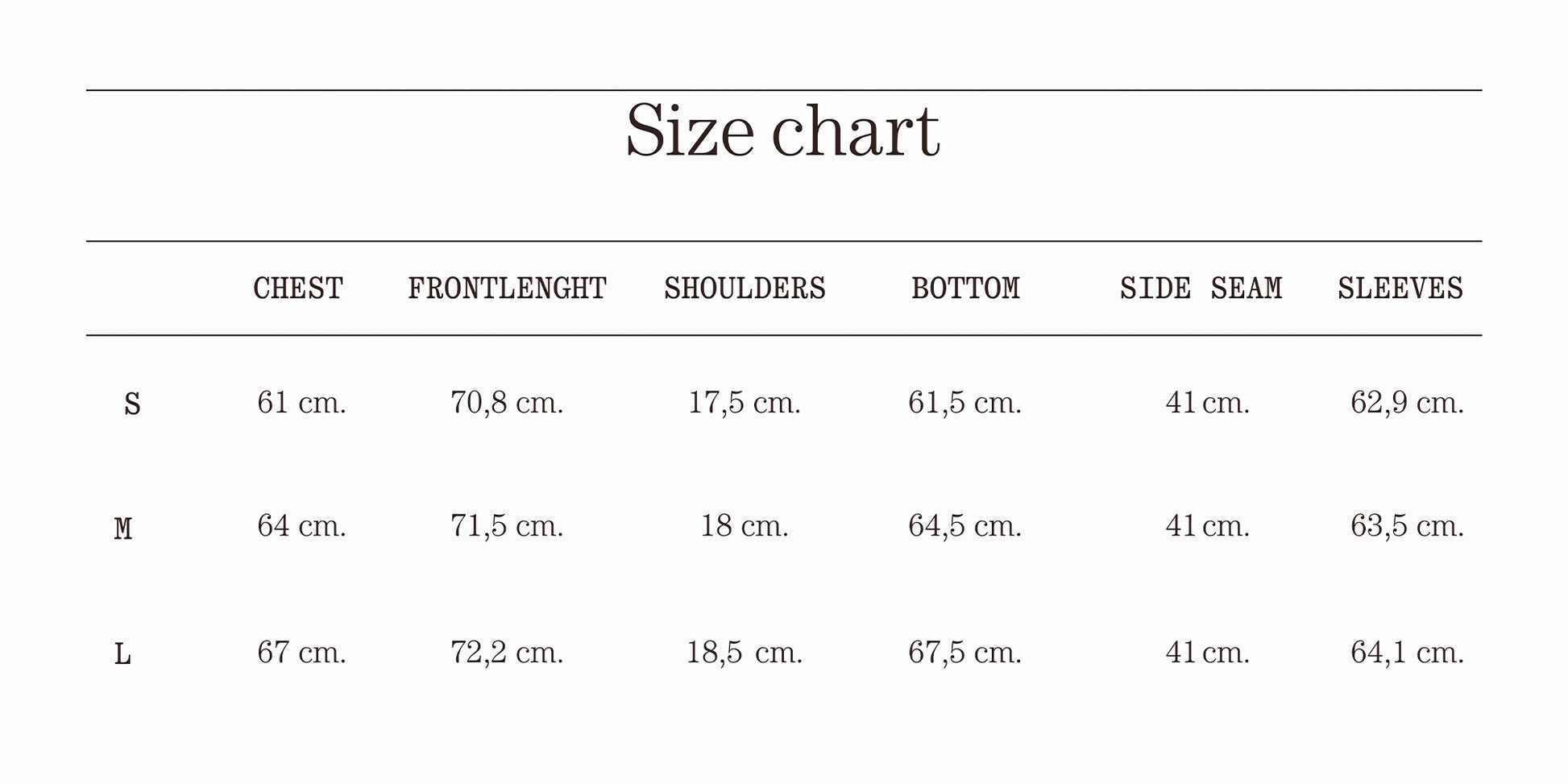1568x784 pixels.
Task: Select the S size row label
Action: point(132,404)
